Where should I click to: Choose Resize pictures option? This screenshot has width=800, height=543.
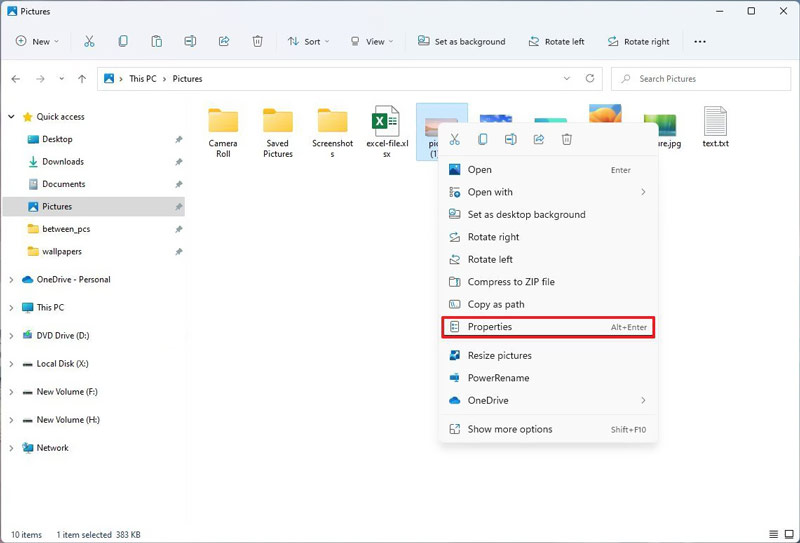coord(548,356)
